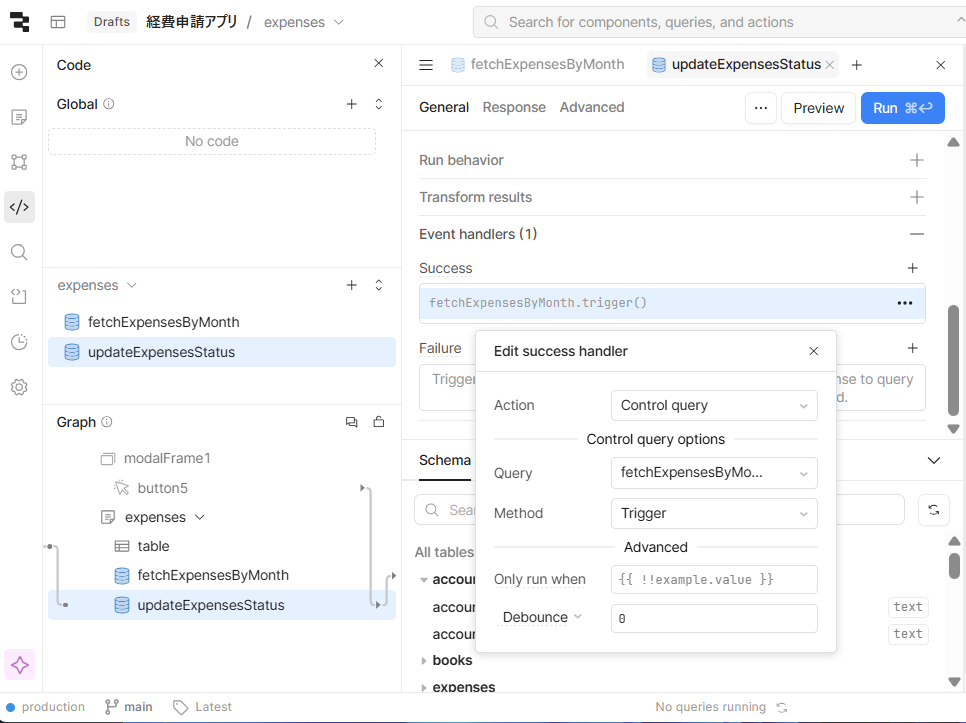Click the Preview button
966x723 pixels.
click(x=818, y=108)
